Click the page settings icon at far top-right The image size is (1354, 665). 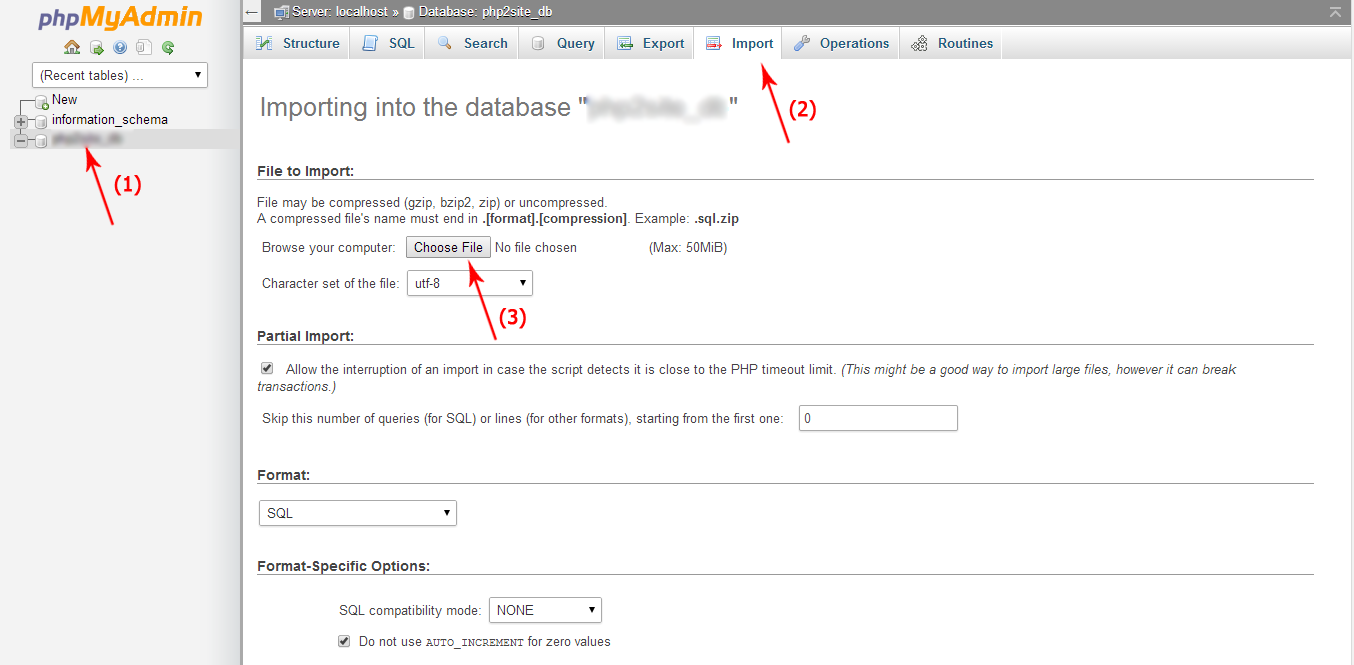1335,12
